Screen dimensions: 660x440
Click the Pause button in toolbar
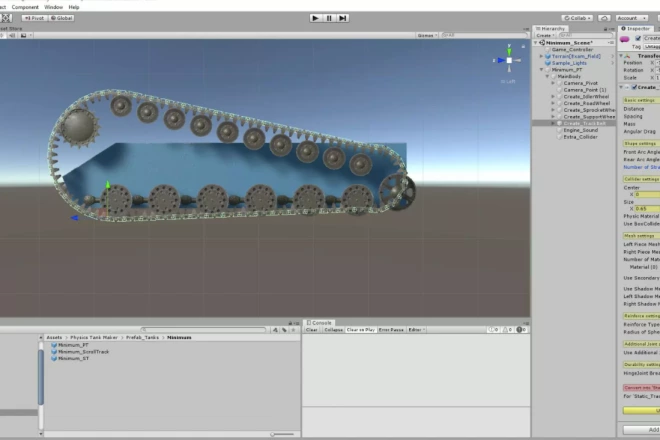[329, 18]
